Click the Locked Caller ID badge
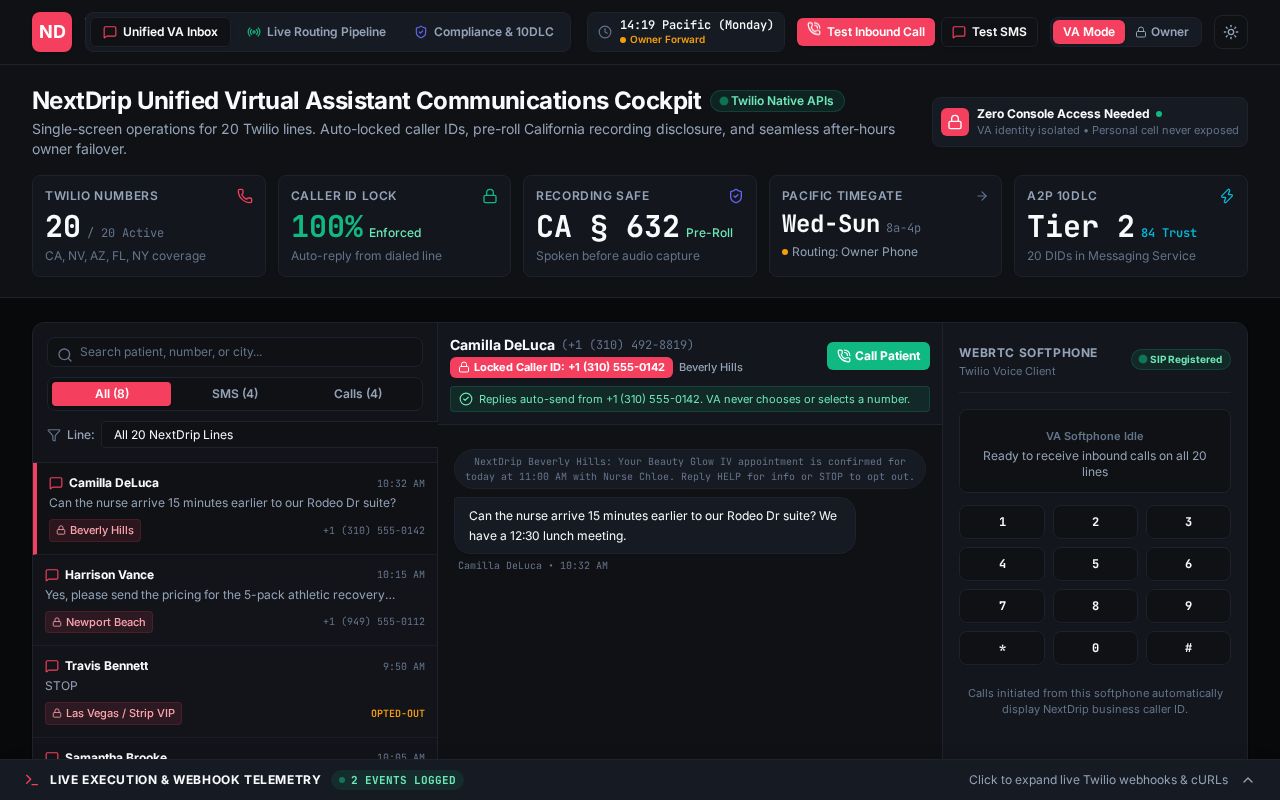 pyautogui.click(x=561, y=367)
